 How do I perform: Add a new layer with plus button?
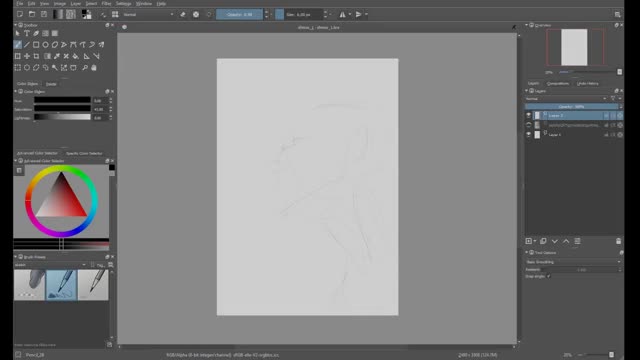click(x=529, y=241)
